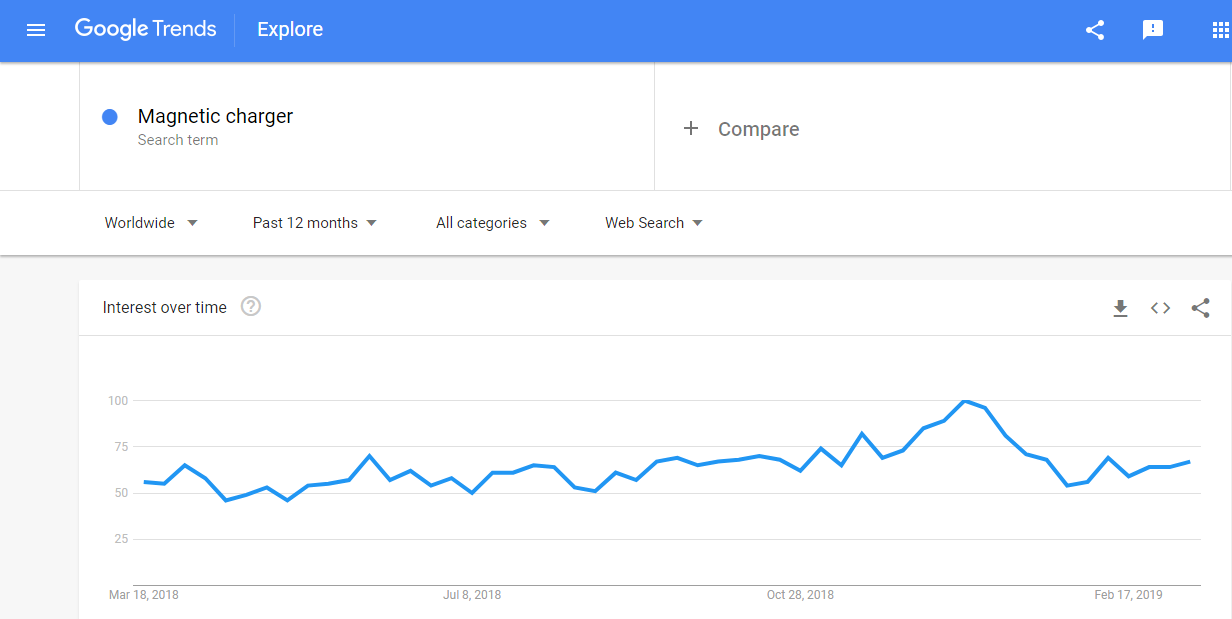Click the embed code icon
The image size is (1232, 619).
pyautogui.click(x=1160, y=308)
